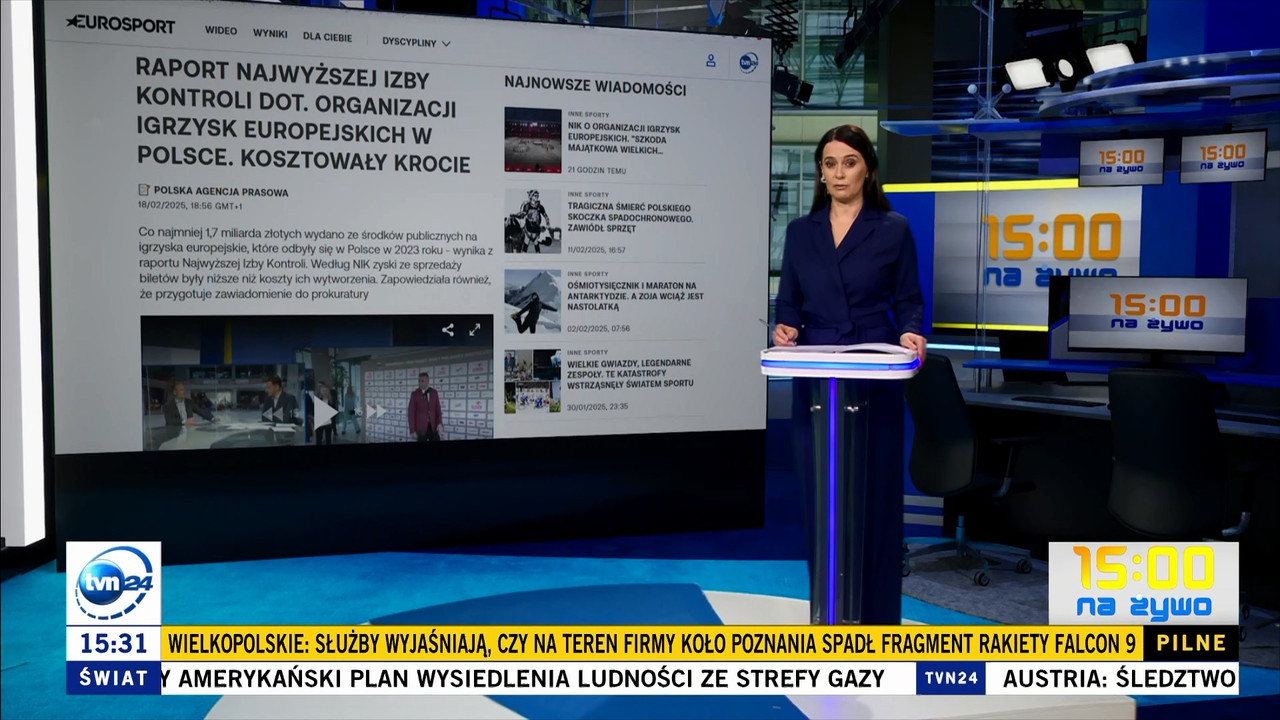Open Ośmiotysięcznik i maraton na Antarktydzie article

635,296
